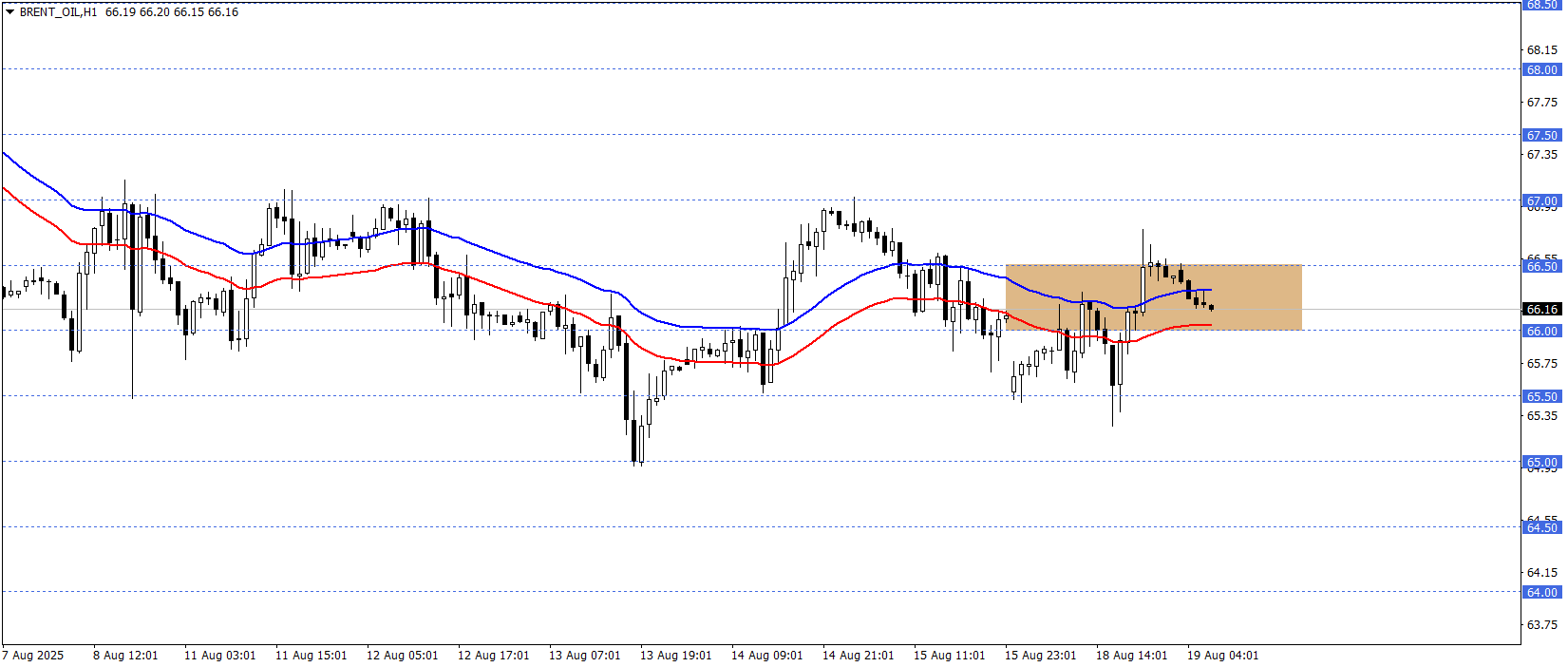Click the 7 Aug 2025 date label
This screenshot has width=1568, height=667.
point(33,656)
